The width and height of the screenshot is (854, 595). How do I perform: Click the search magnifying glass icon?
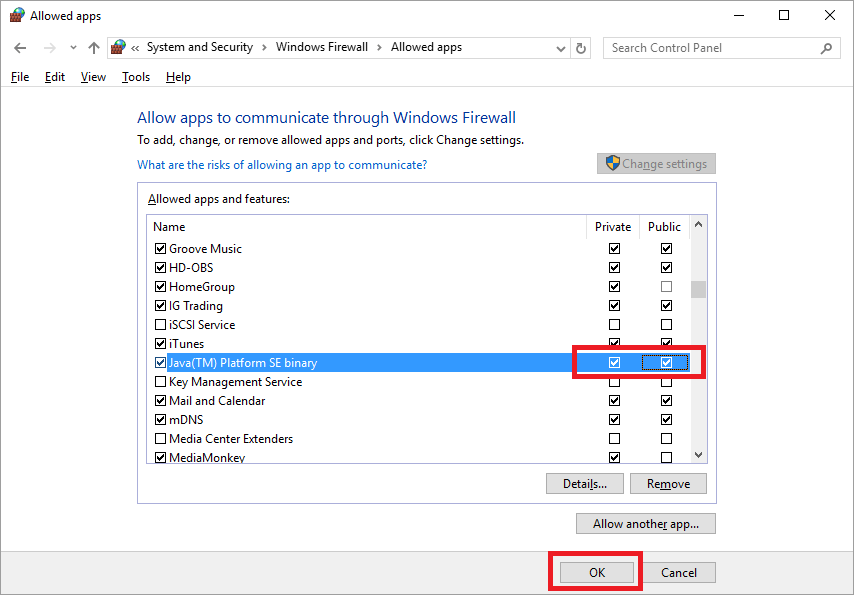click(x=826, y=47)
